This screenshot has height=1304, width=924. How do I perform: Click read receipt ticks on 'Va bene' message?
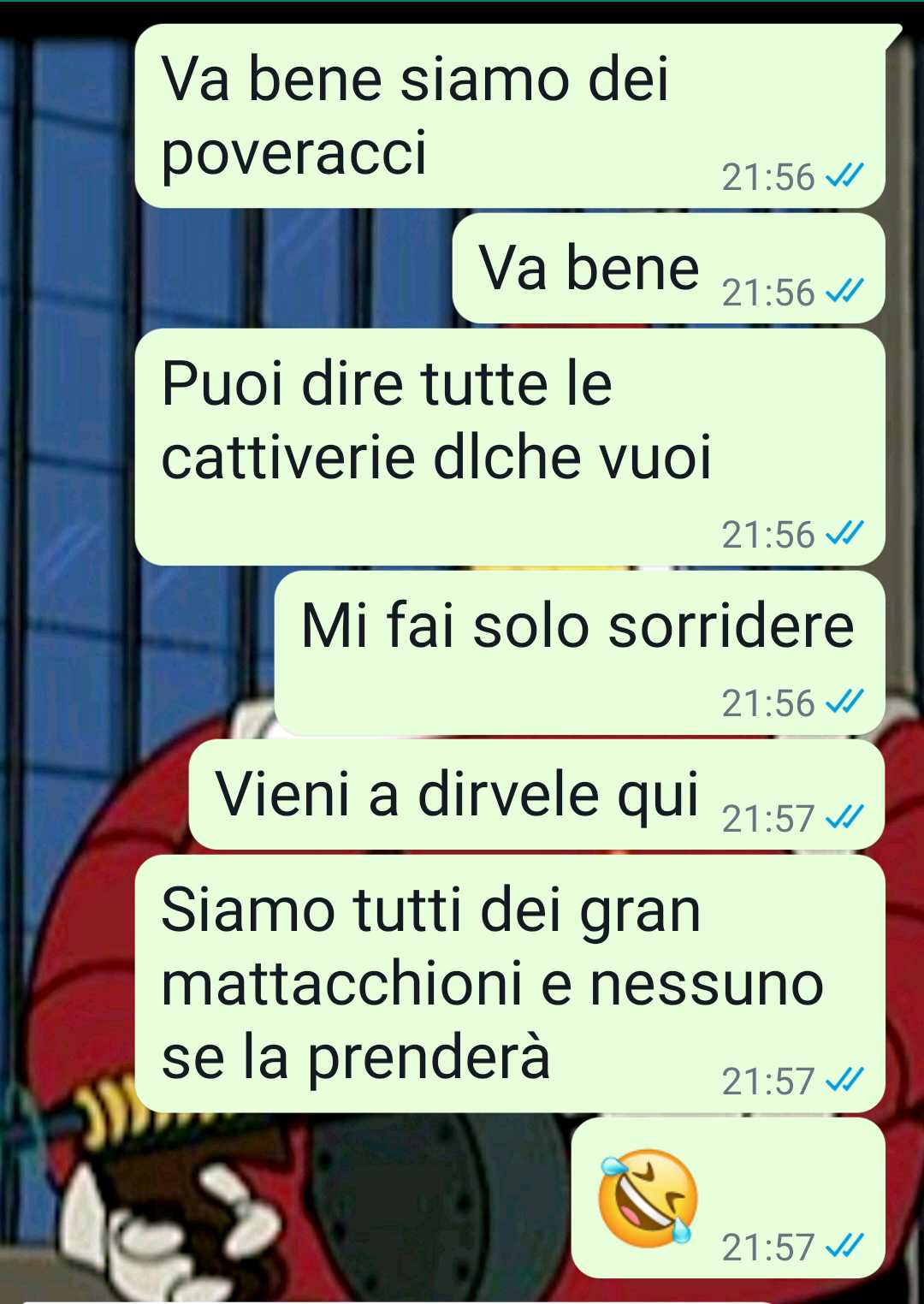point(844,291)
